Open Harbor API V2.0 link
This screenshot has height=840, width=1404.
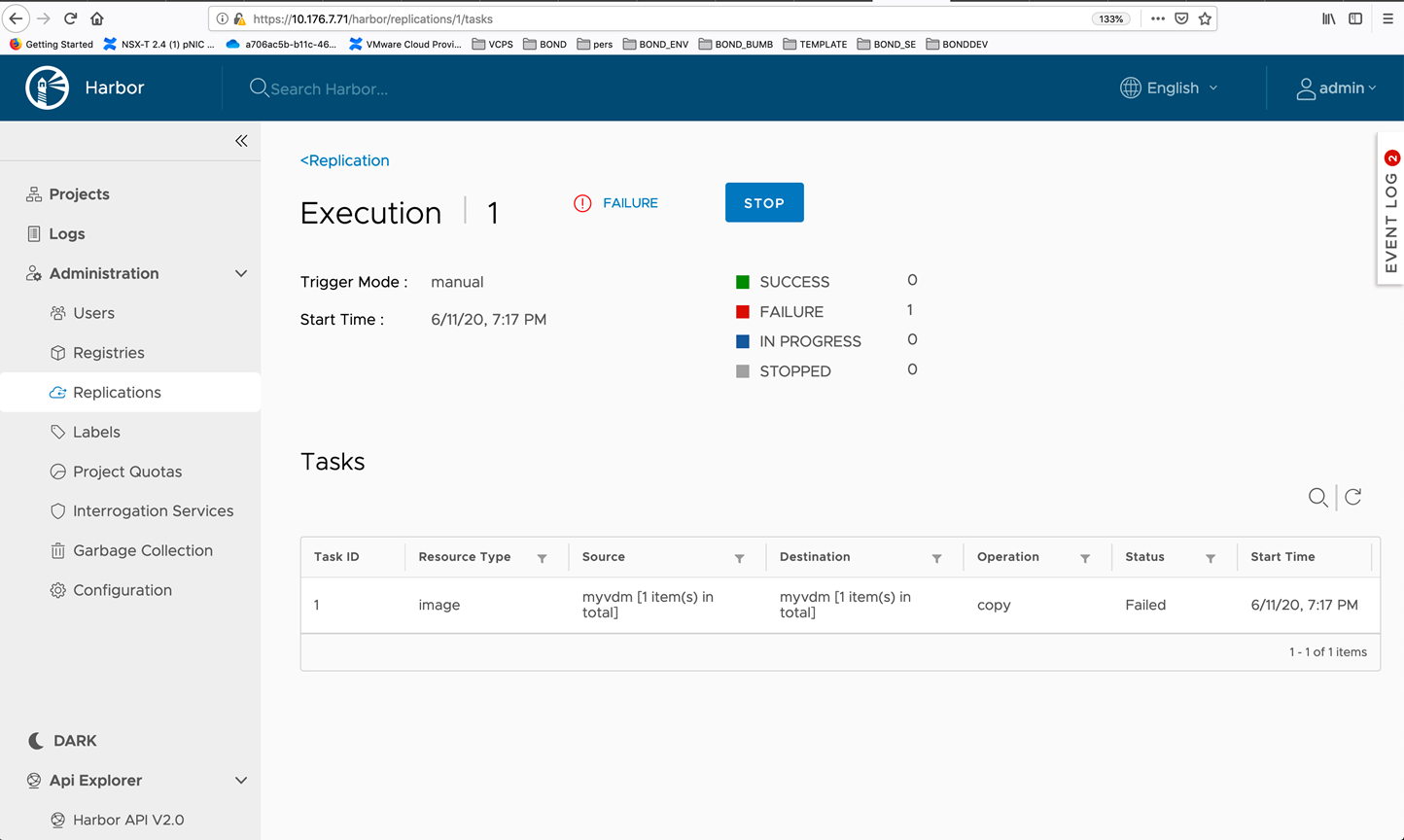tap(130, 820)
